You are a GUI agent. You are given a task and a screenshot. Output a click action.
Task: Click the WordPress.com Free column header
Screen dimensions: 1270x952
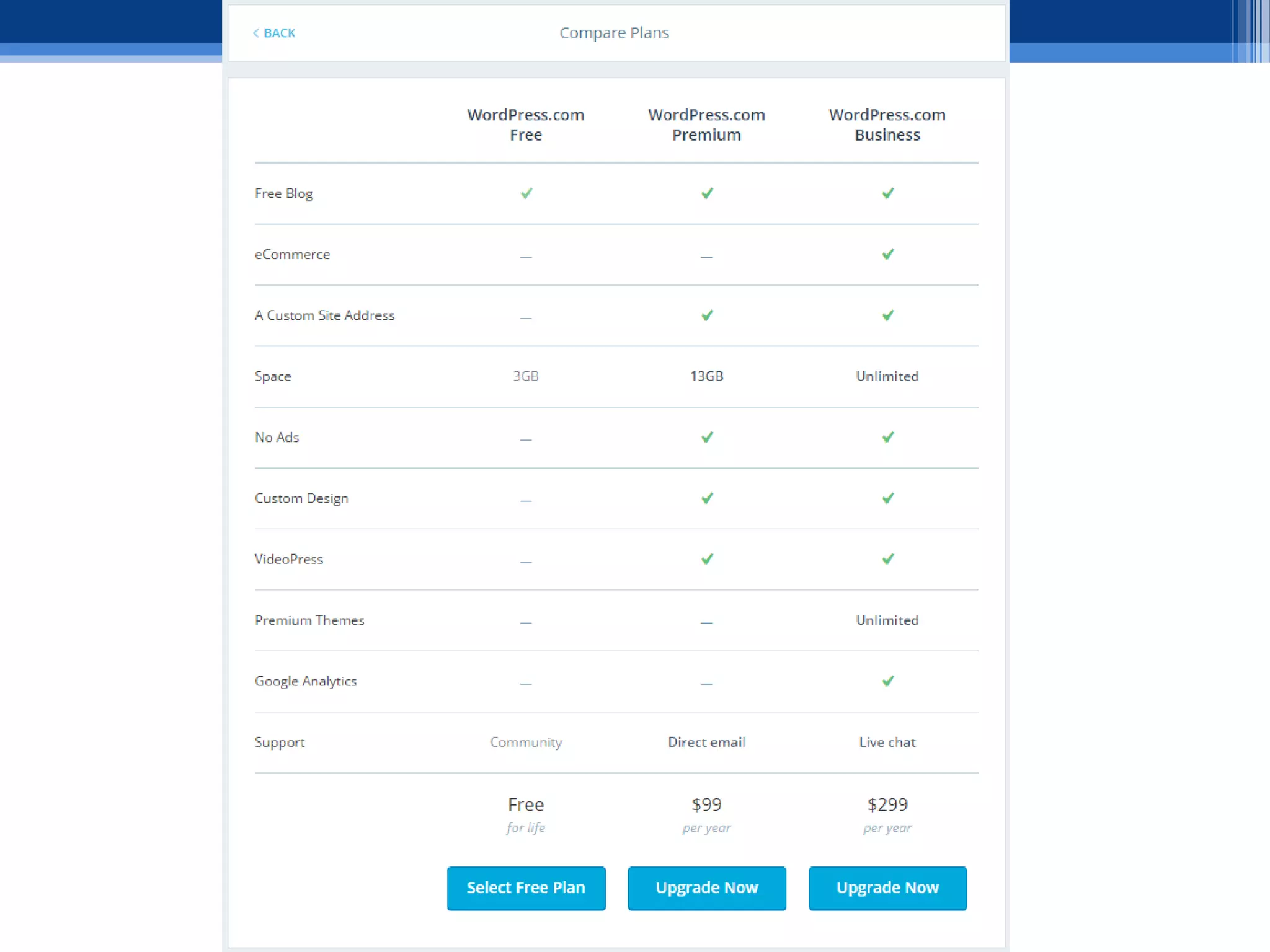526,125
